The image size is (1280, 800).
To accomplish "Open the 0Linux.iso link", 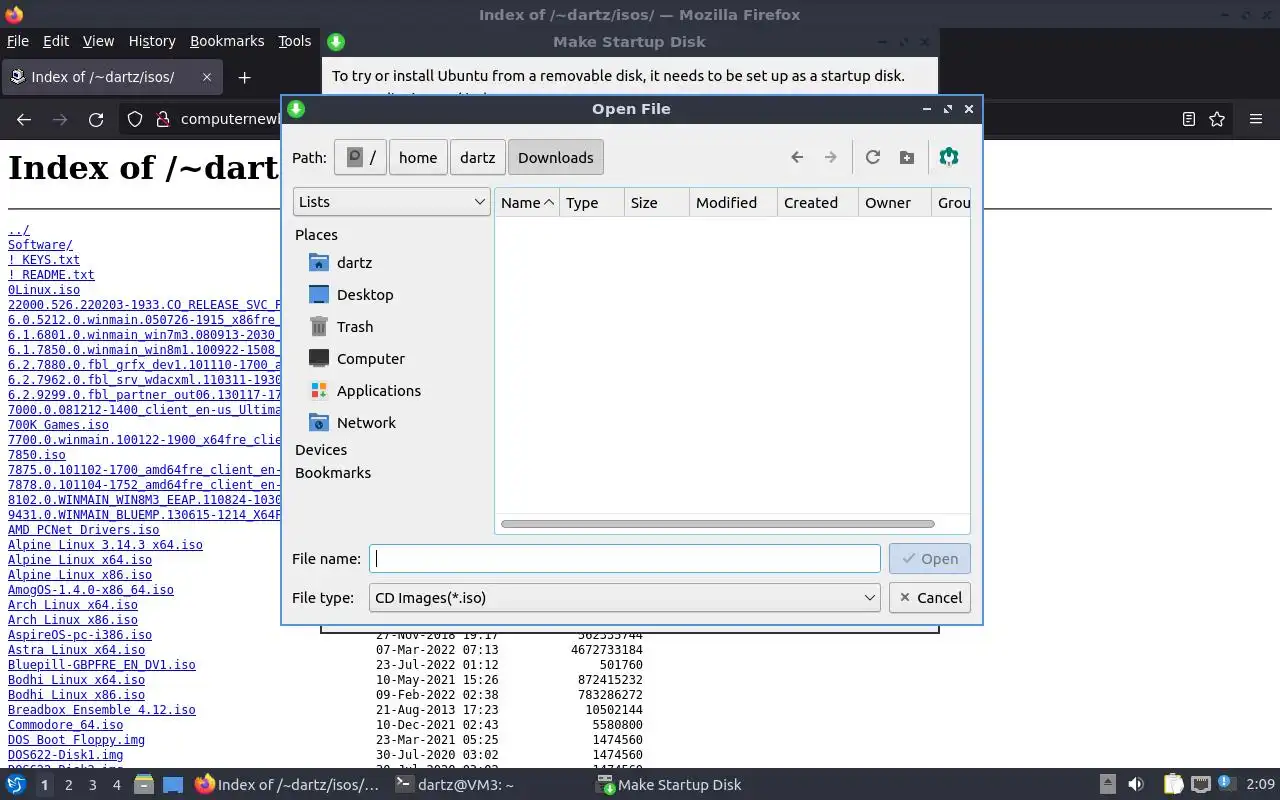I will [44, 290].
